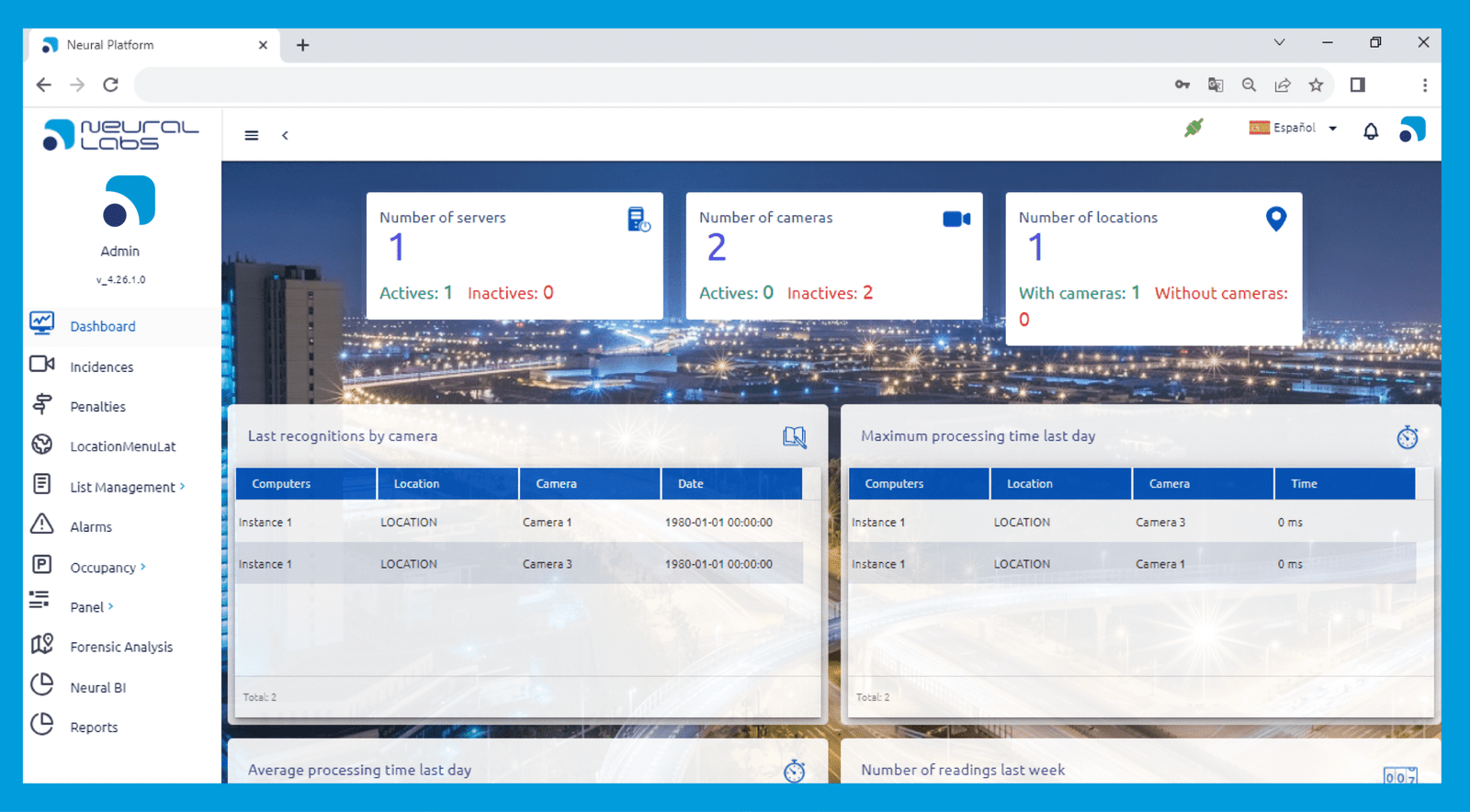The height and width of the screenshot is (812, 1470).
Task: Open the hamburger menu in the header
Action: (251, 135)
